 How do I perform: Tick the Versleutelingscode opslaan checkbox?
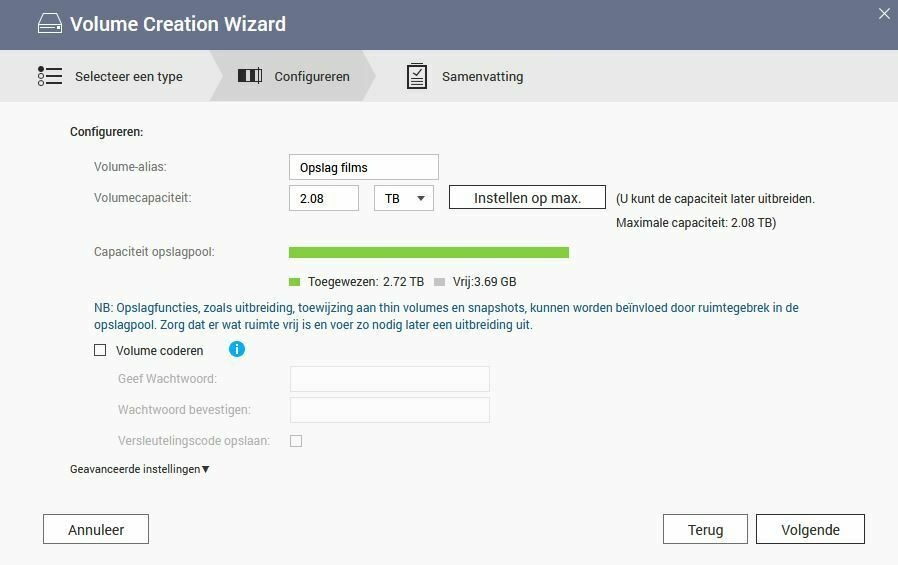[x=296, y=441]
